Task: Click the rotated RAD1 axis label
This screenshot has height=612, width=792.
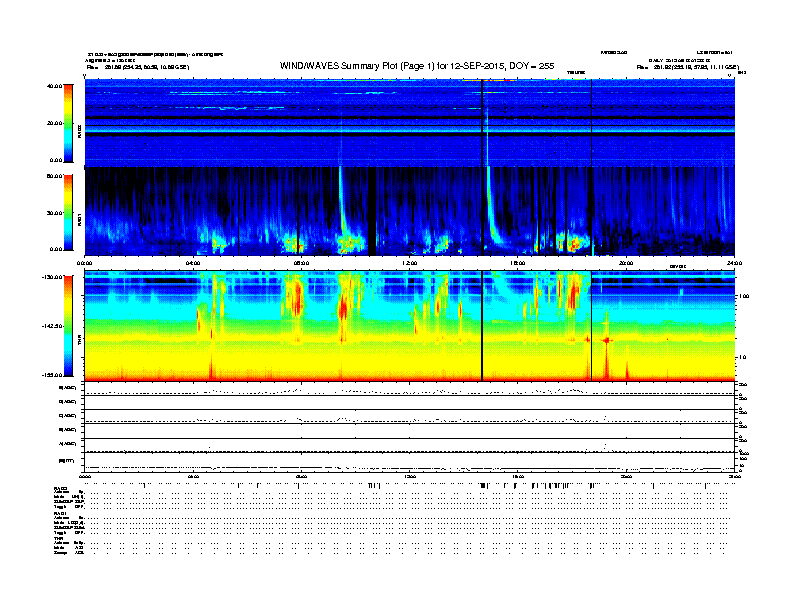Action: pyautogui.click(x=79, y=220)
